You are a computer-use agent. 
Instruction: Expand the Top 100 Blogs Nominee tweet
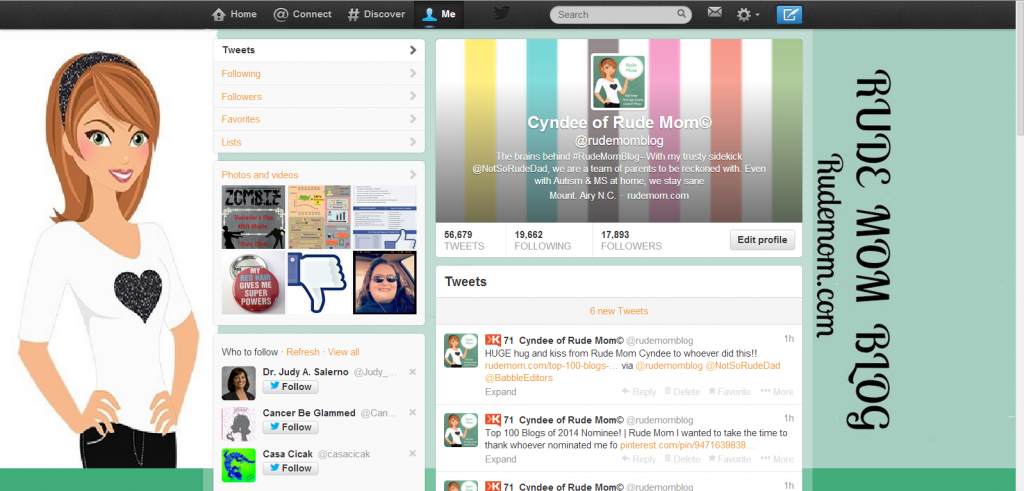click(500, 459)
